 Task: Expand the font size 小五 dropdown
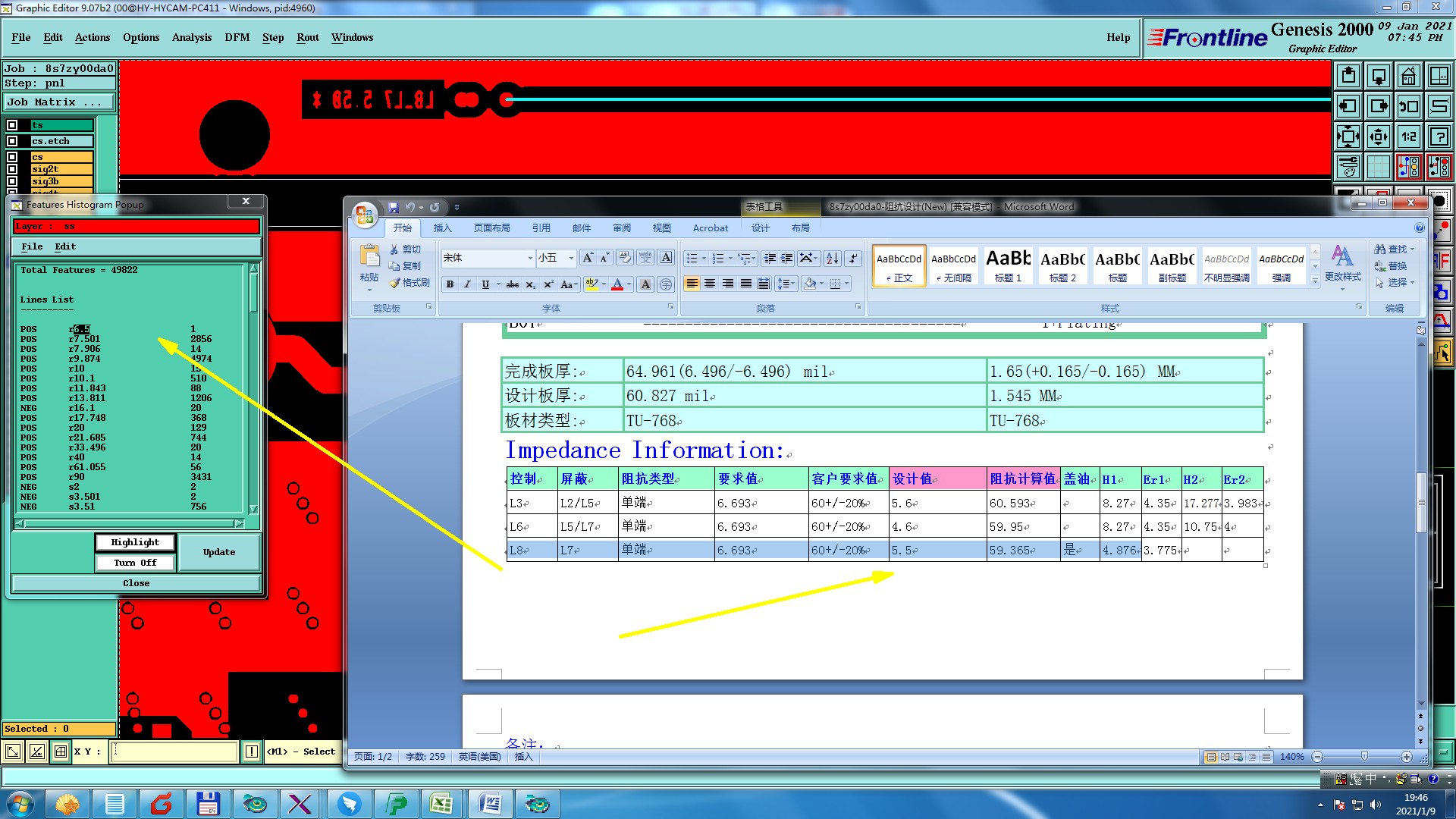571,259
